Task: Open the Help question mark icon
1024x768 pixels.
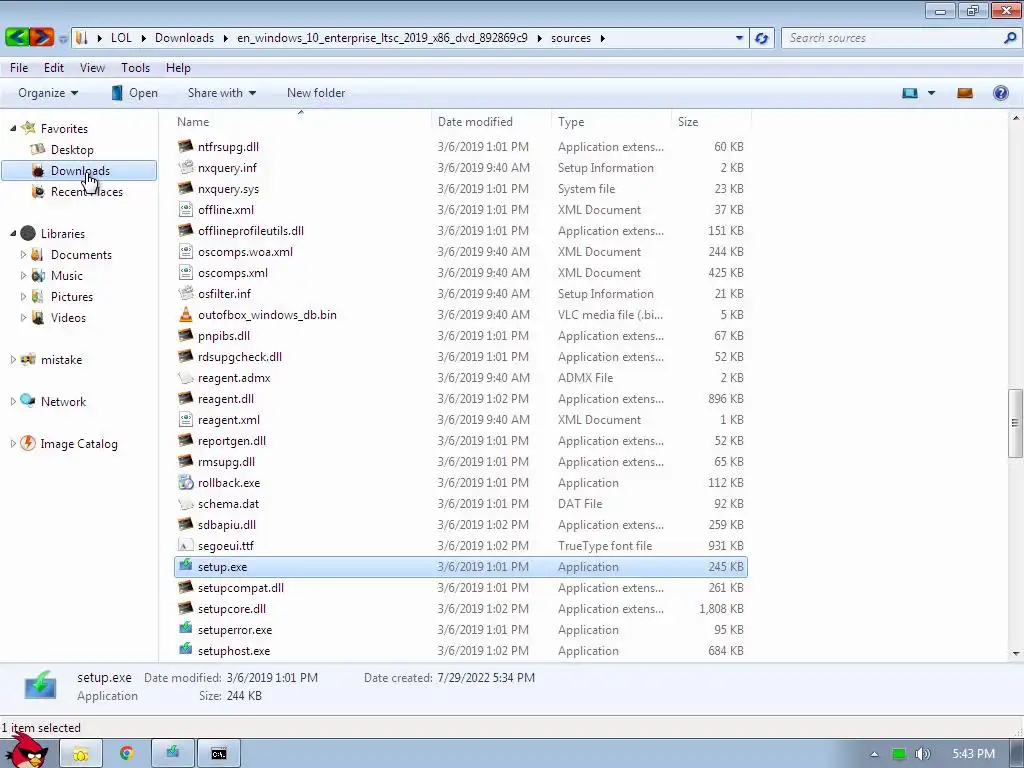Action: [1000, 93]
